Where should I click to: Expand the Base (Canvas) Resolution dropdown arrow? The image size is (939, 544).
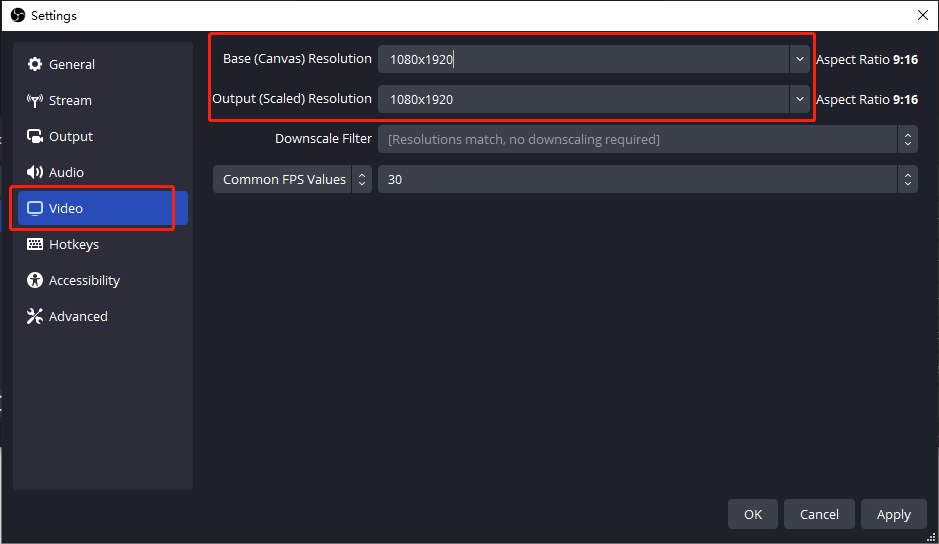click(799, 59)
